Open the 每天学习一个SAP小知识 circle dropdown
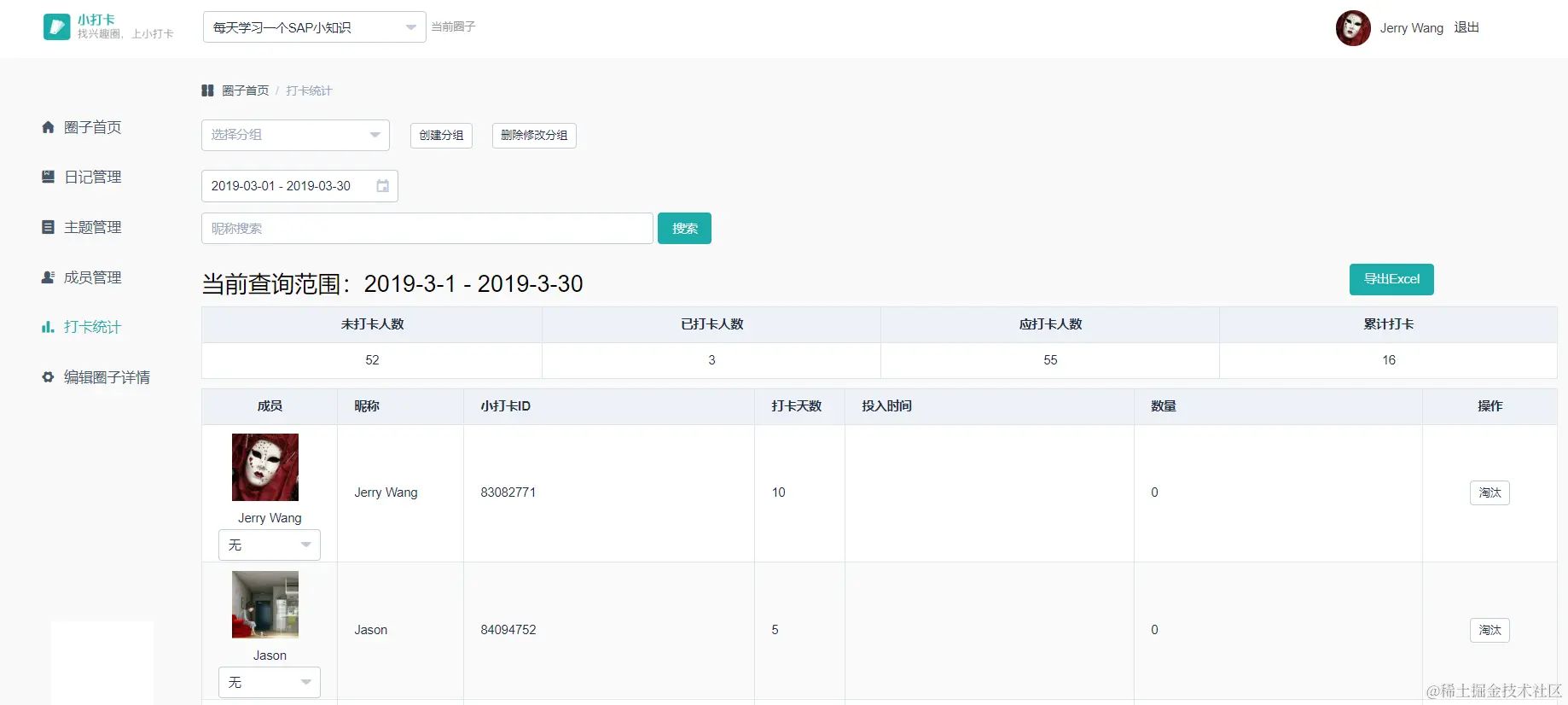 pos(314,27)
